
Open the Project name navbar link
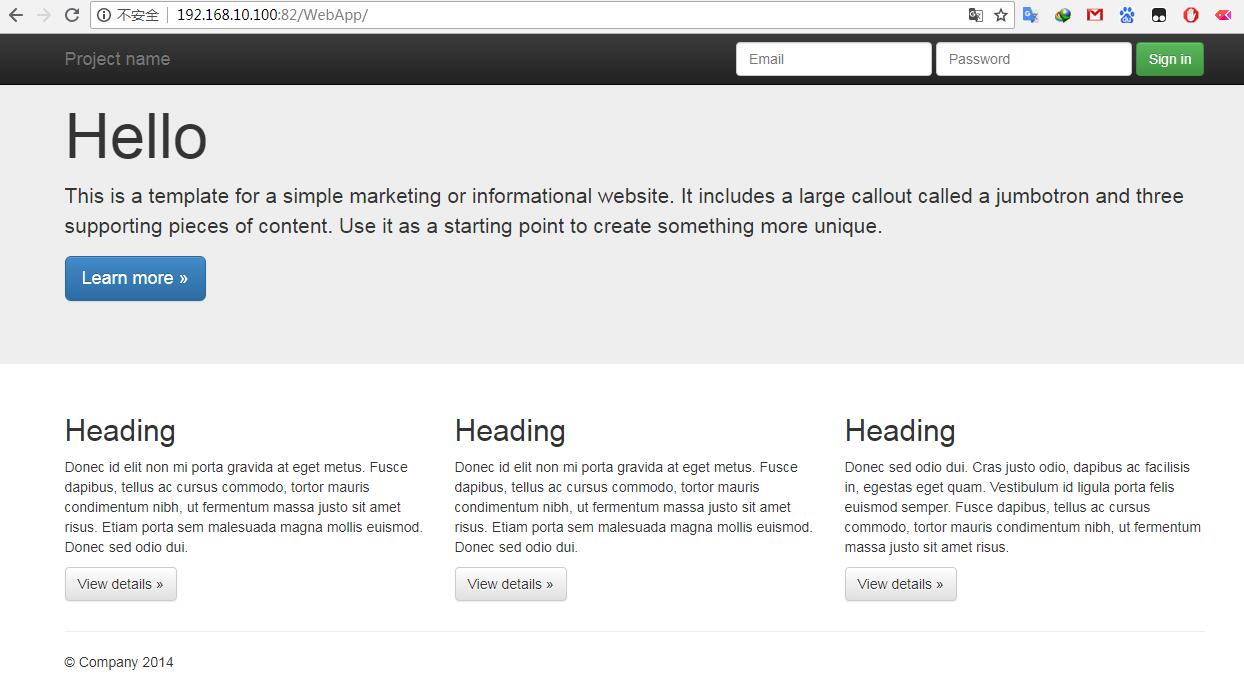pos(117,59)
